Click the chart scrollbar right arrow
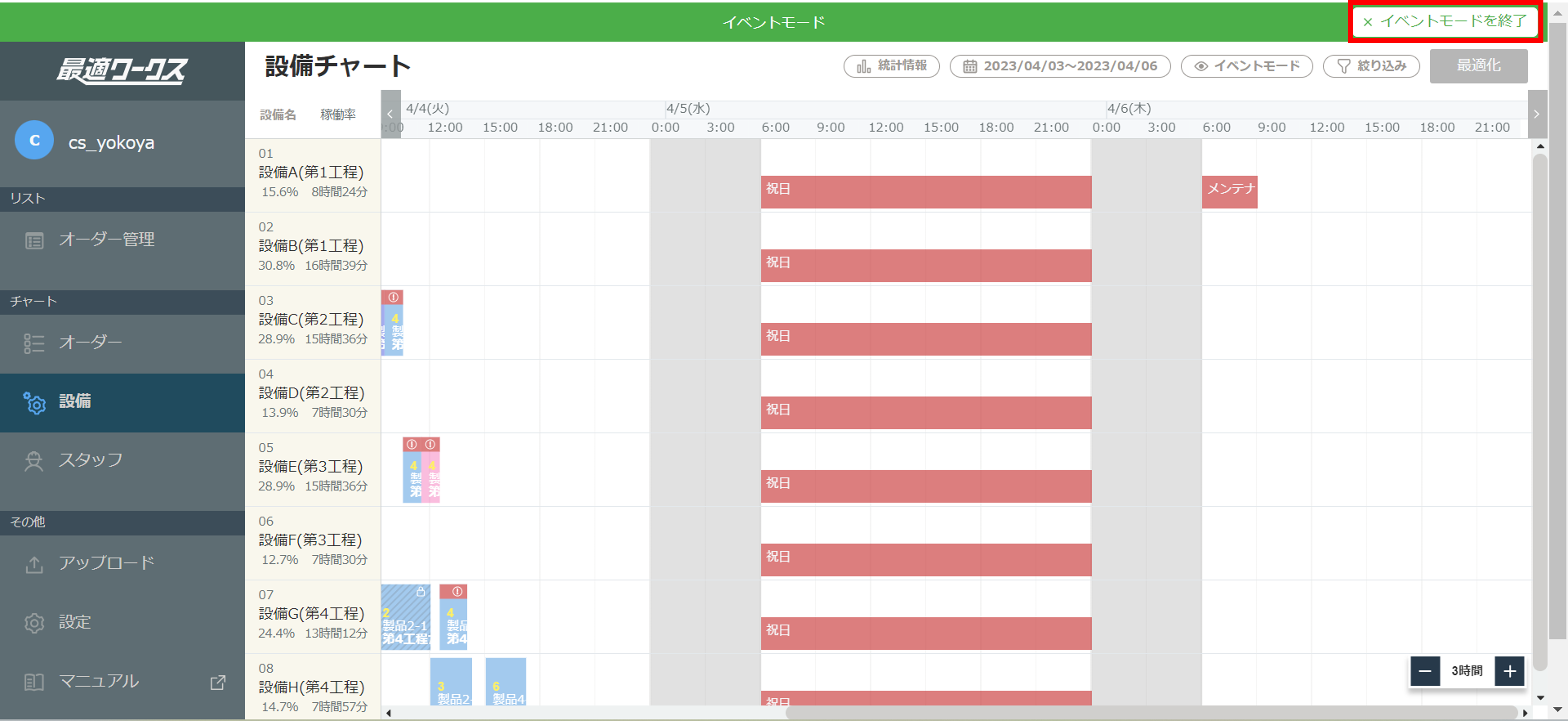The height and width of the screenshot is (721, 1568). click(1525, 713)
